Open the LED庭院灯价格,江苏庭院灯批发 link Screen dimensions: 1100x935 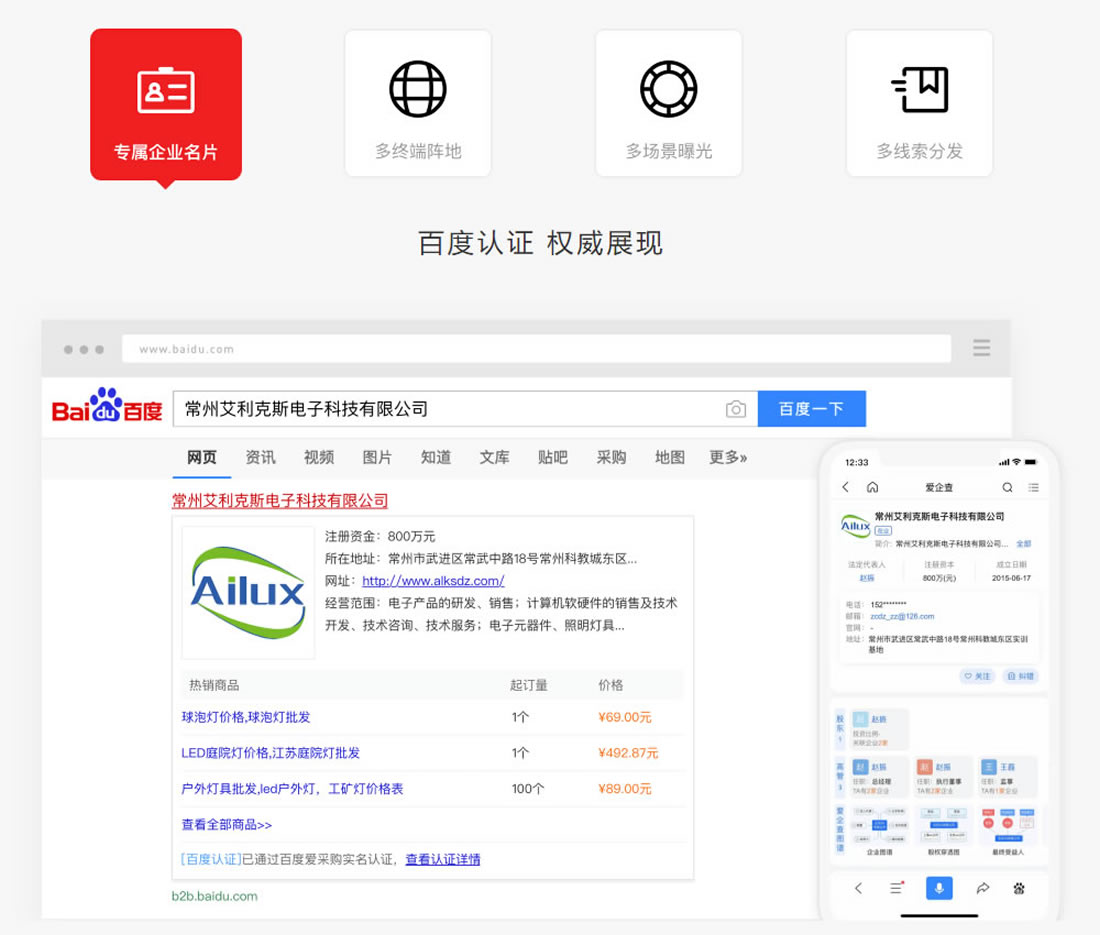(271, 753)
